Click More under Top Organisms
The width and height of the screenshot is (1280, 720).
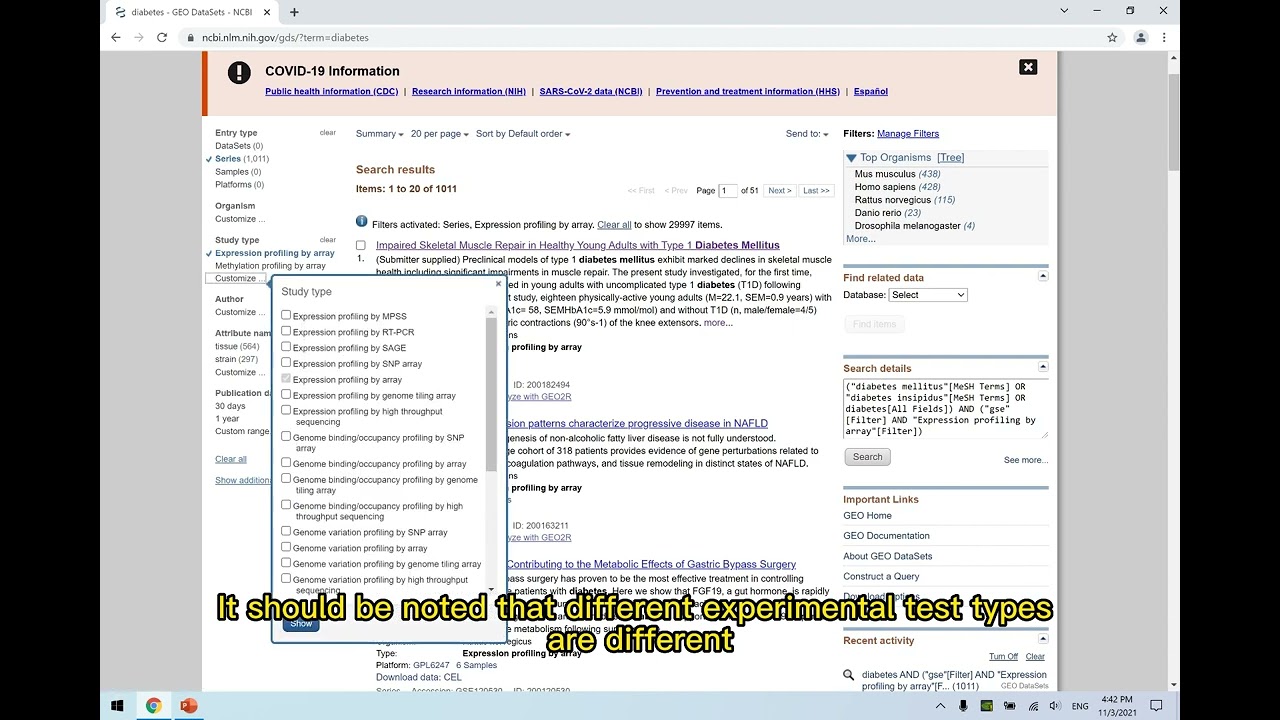pyautogui.click(x=860, y=239)
